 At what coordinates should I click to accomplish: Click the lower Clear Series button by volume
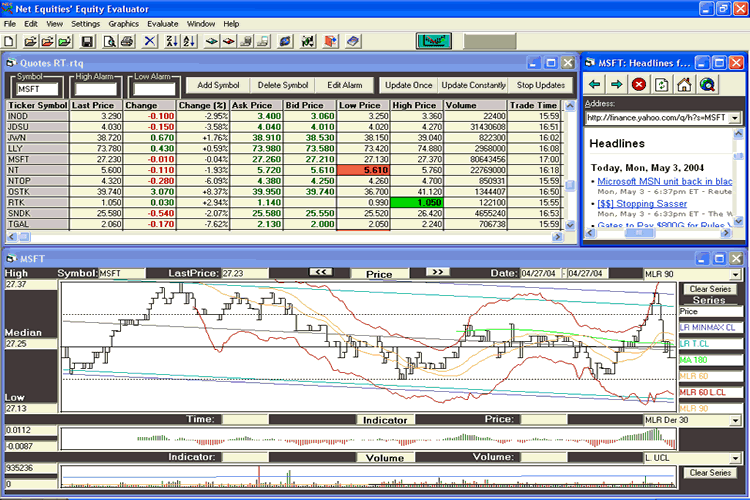tap(710, 473)
